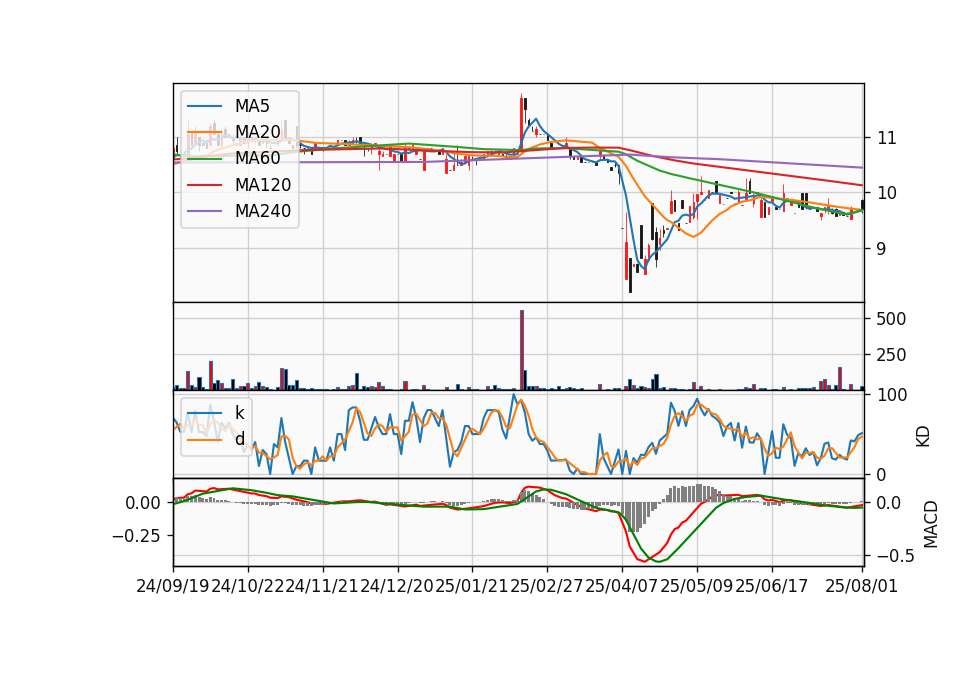The image size is (960, 690).
Task: Click the date label 24/09/19
Action: click(x=173, y=586)
